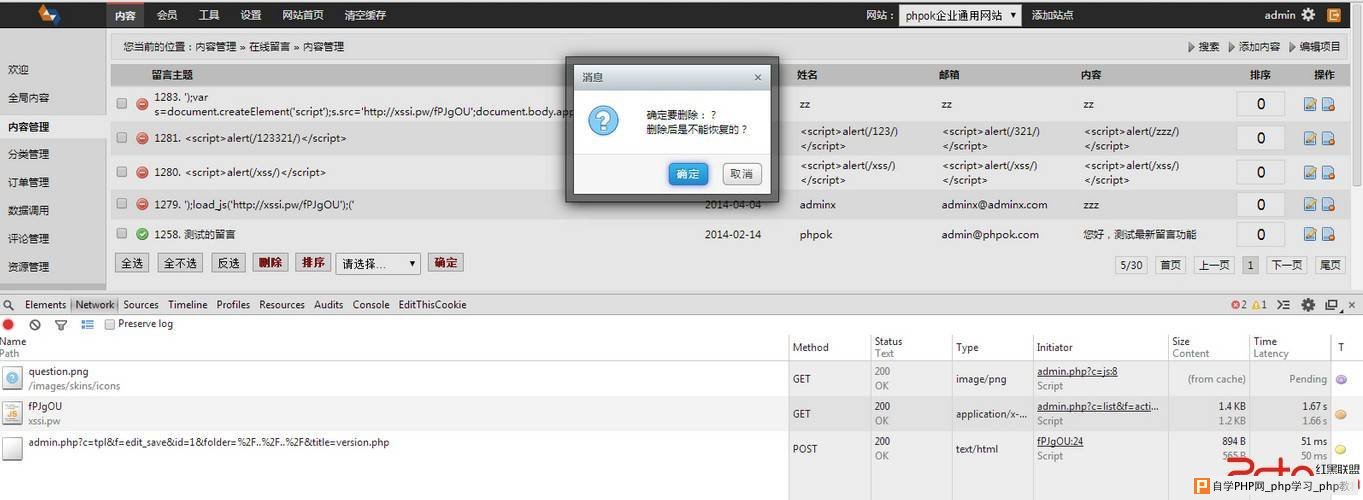Check the checkbox for message 1258
The image size is (1363, 500).
click(x=121, y=234)
